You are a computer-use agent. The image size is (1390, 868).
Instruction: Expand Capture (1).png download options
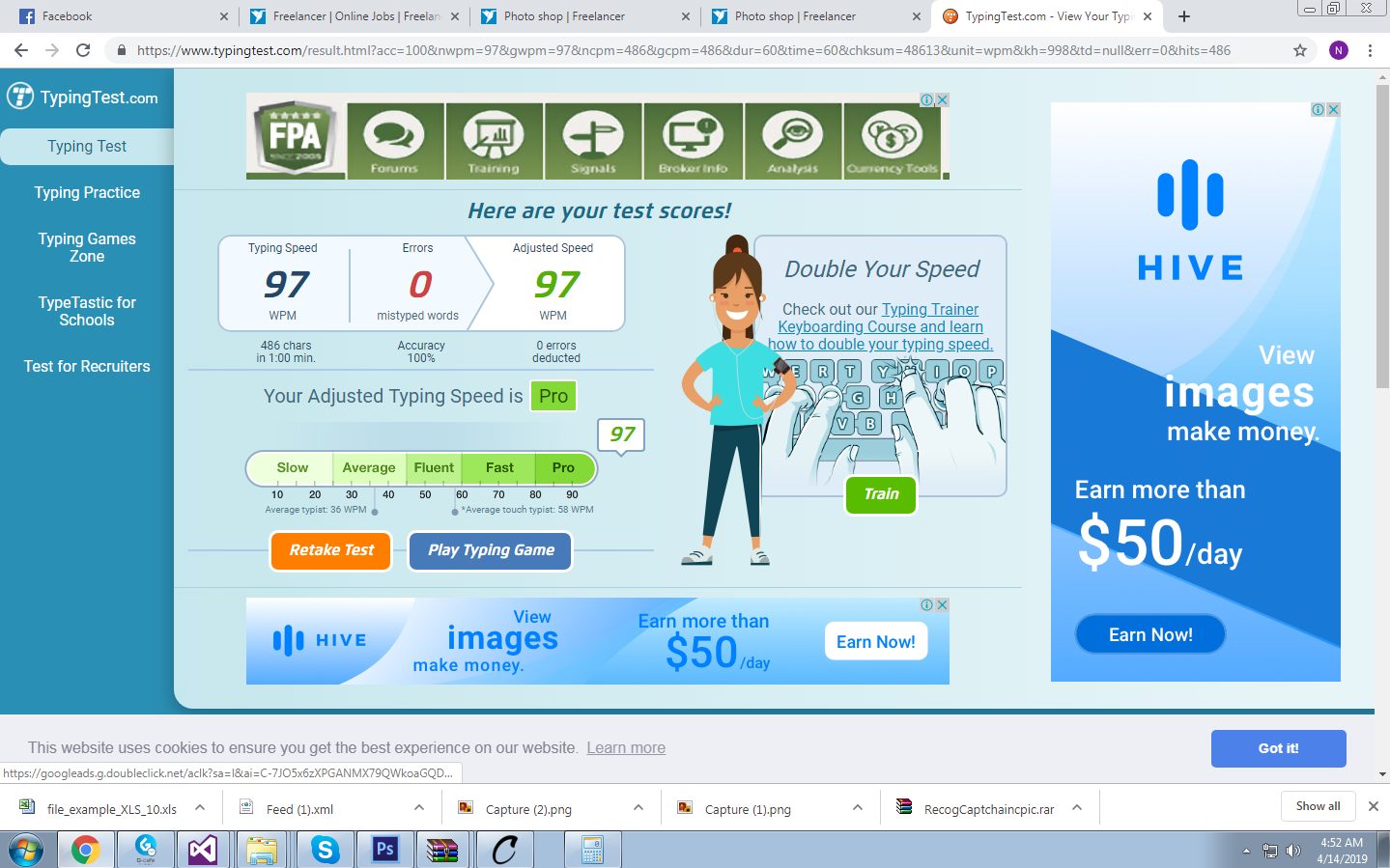[858, 808]
